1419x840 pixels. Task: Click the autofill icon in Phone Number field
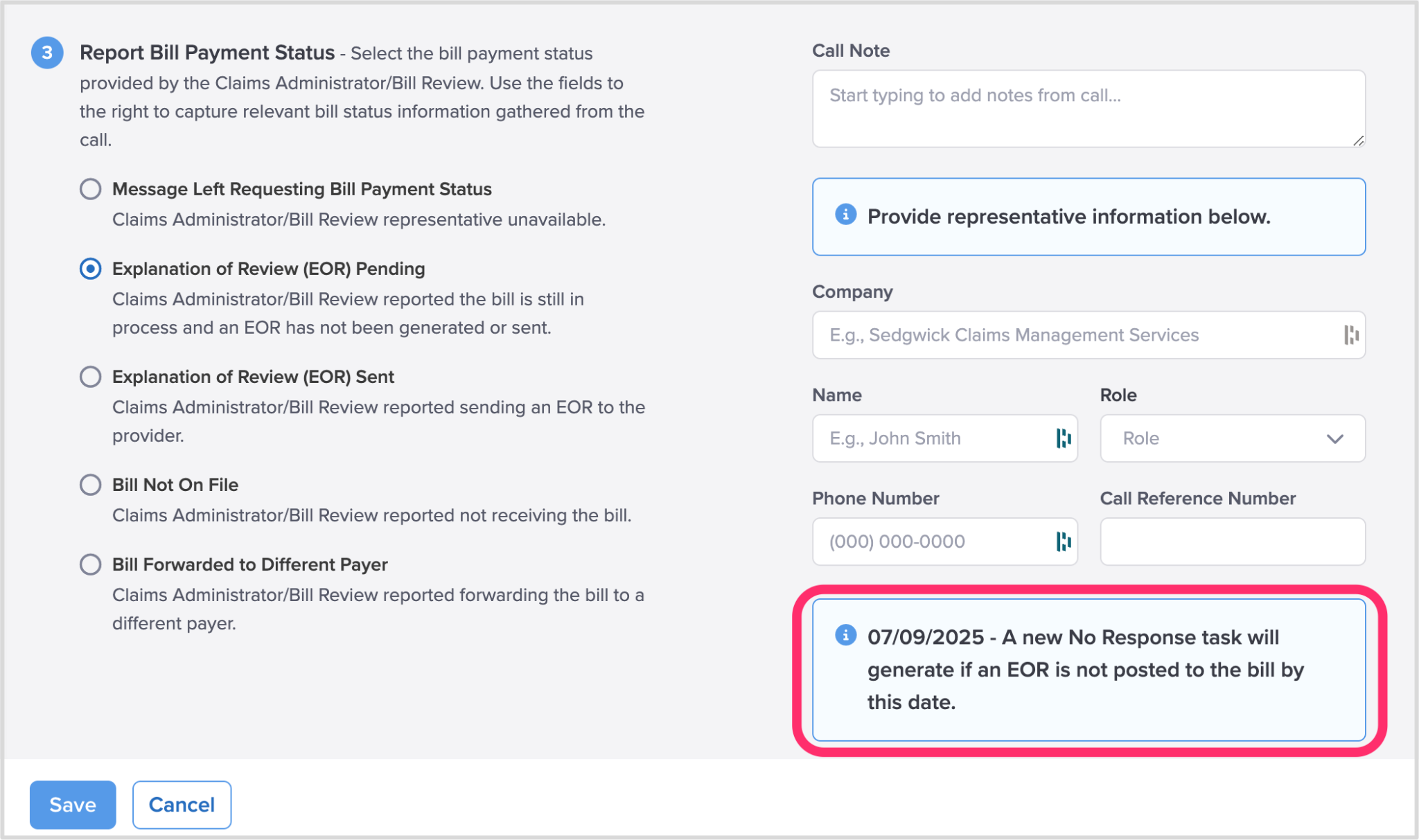tap(1063, 542)
